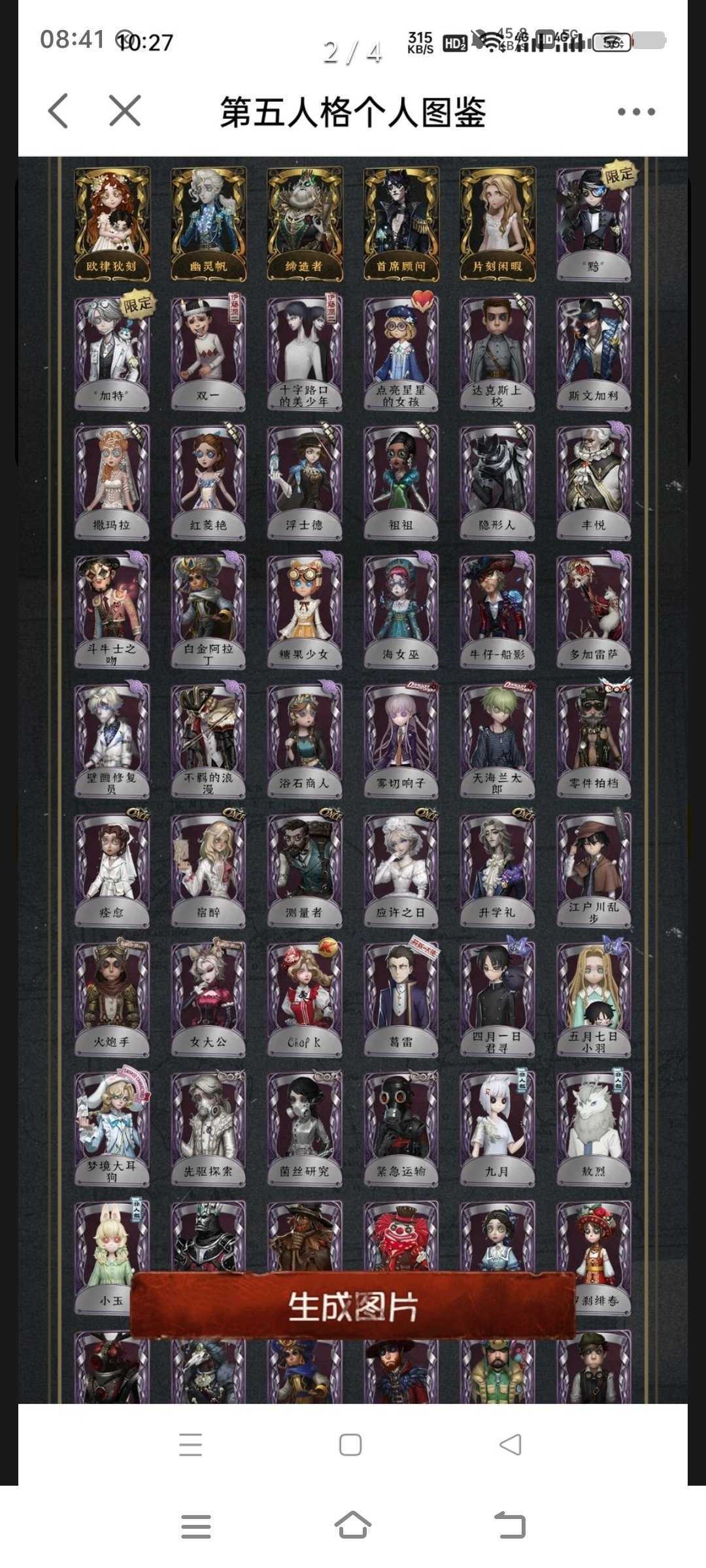Tap inner triangle back navigation icon
Viewport: 706px width, 1568px height.
point(511,1445)
